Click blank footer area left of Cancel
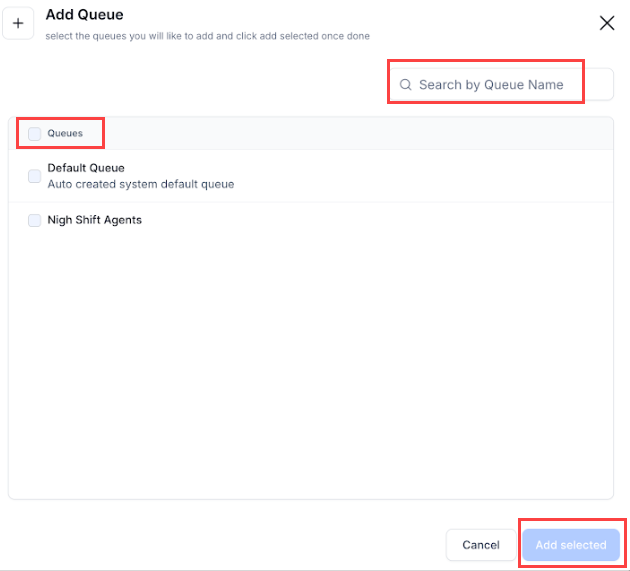The width and height of the screenshot is (630, 571). pyautogui.click(x=220, y=545)
